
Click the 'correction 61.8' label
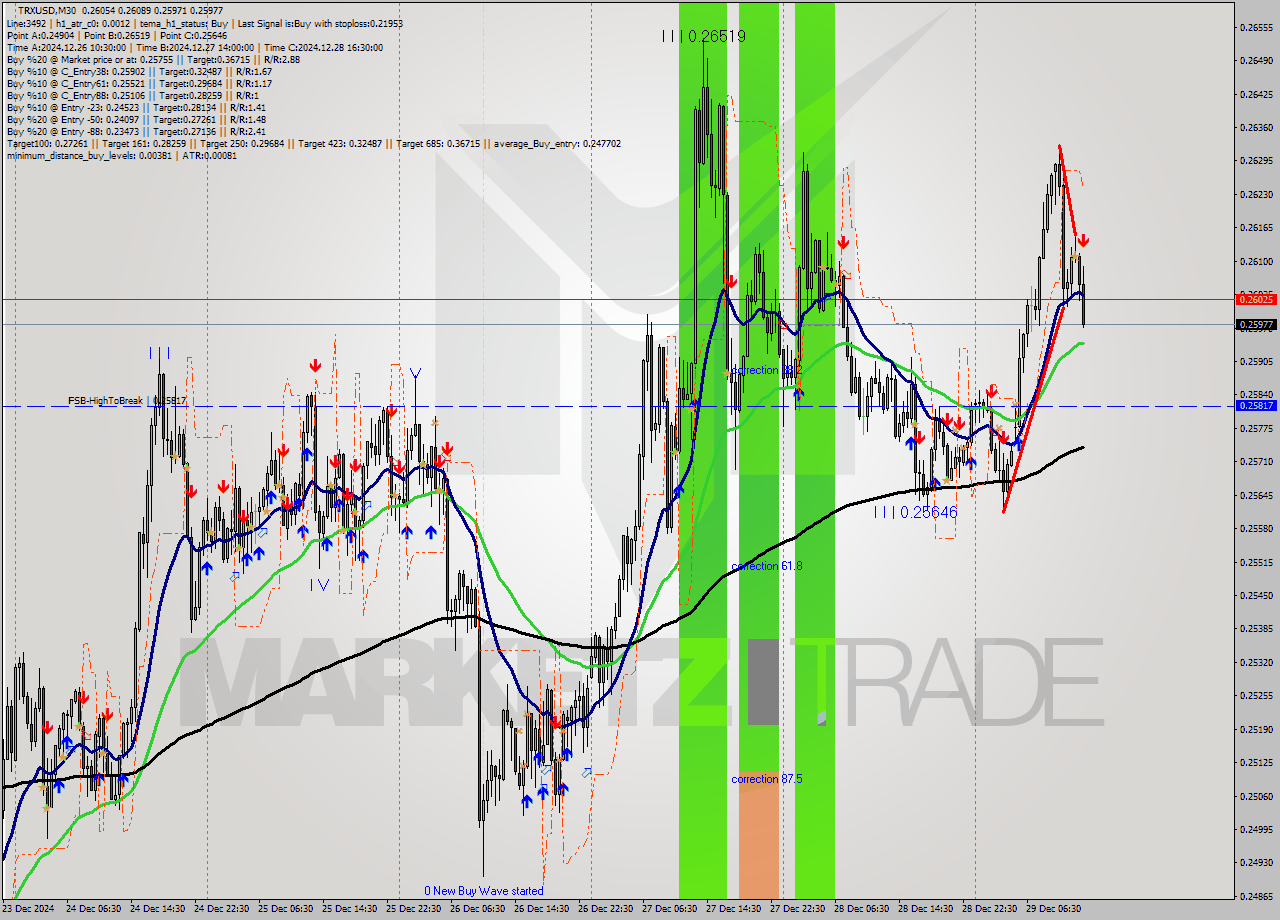click(766, 566)
